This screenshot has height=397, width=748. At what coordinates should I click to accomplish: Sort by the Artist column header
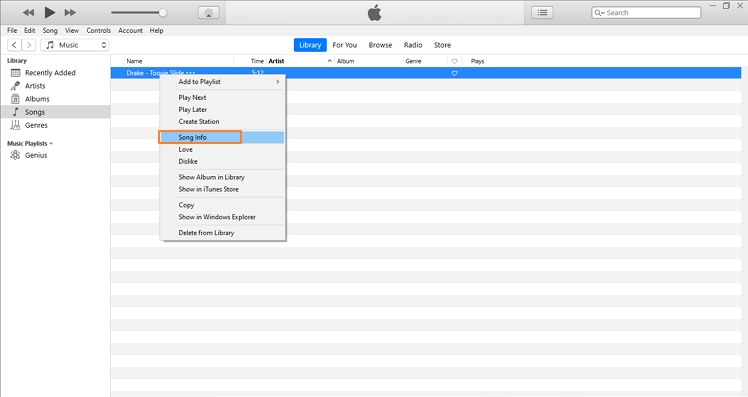pos(300,61)
